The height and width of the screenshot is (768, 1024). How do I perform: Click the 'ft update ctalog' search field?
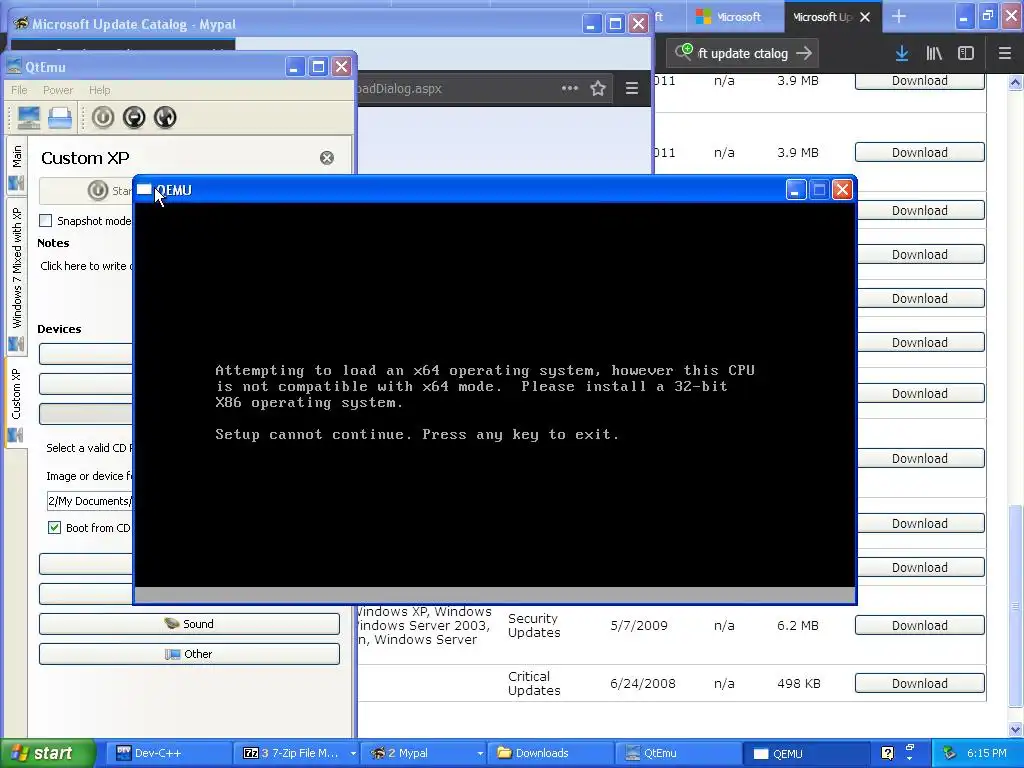[743, 54]
